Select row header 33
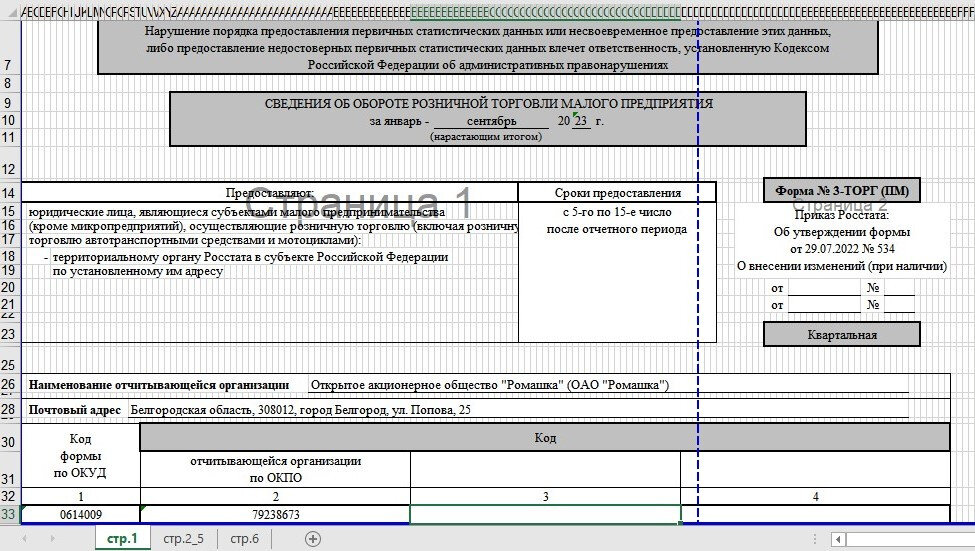This screenshot has width=975, height=551. [x=8, y=514]
